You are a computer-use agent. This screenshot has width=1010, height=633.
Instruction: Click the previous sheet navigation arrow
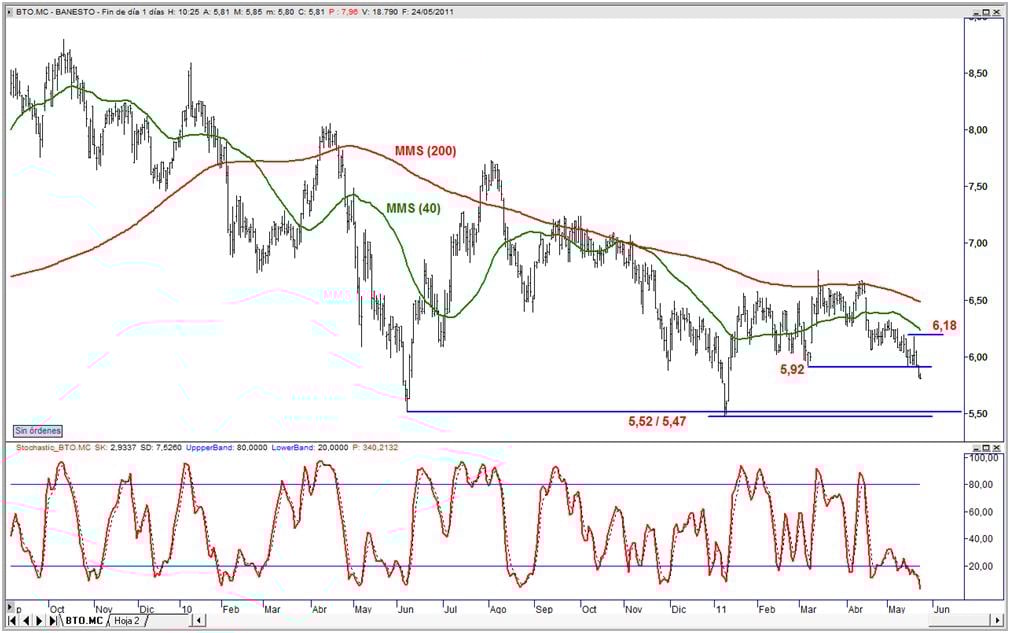[x=26, y=620]
